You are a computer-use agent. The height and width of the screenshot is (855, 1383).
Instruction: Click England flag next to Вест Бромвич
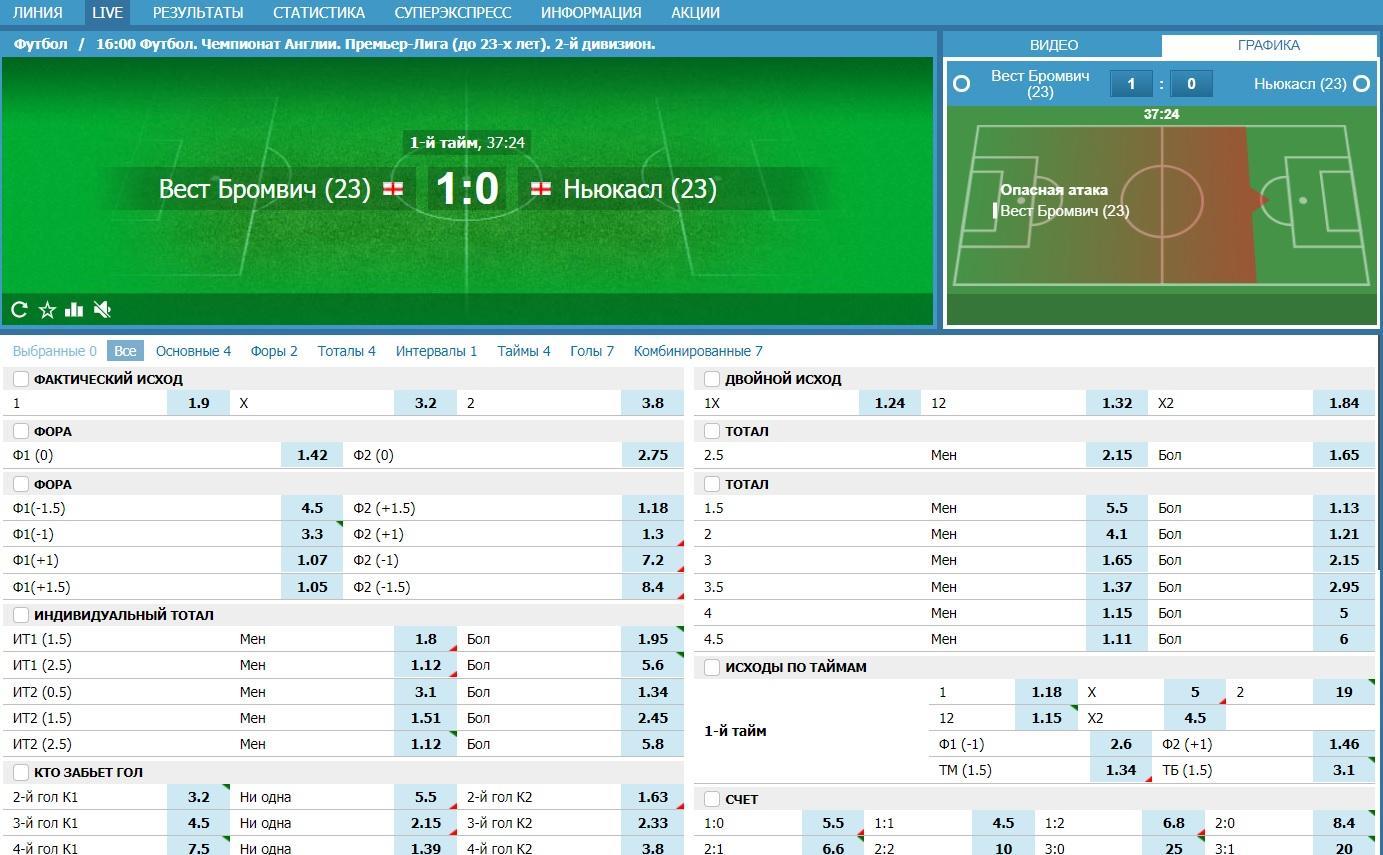[394, 189]
